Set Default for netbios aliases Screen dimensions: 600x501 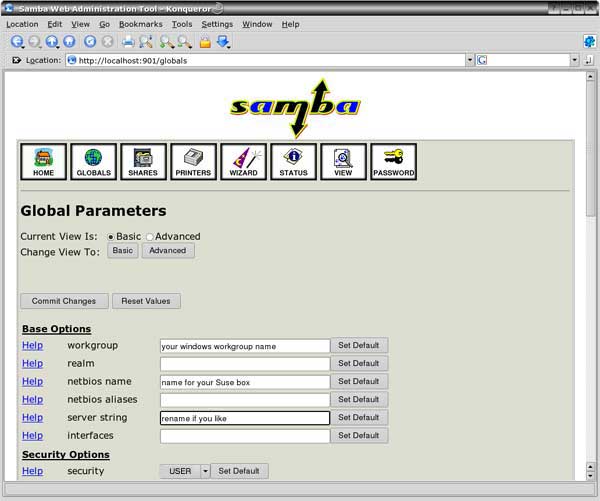click(x=359, y=399)
